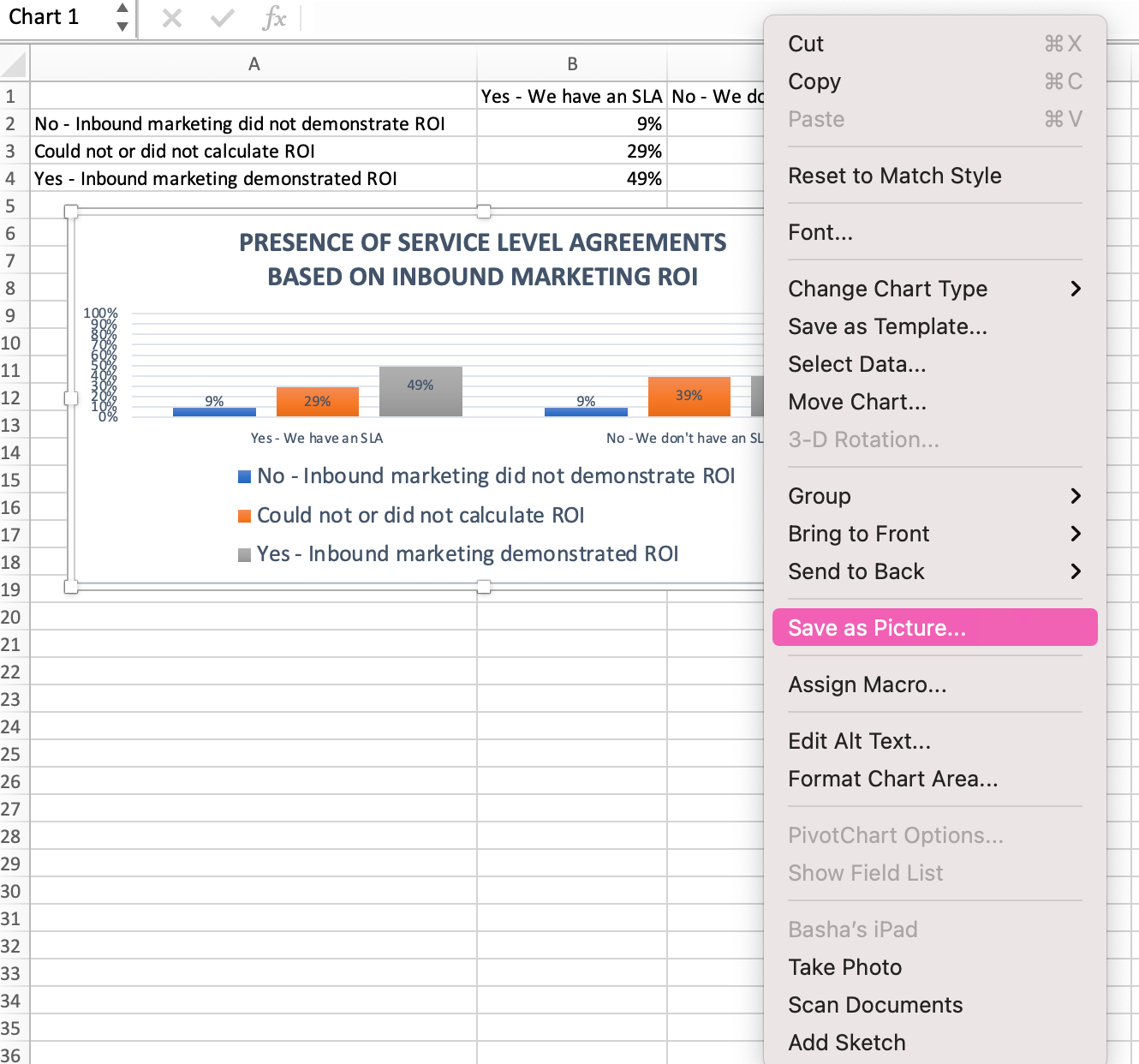
Task: Click Save as Template... menu item
Action: [x=935, y=326]
